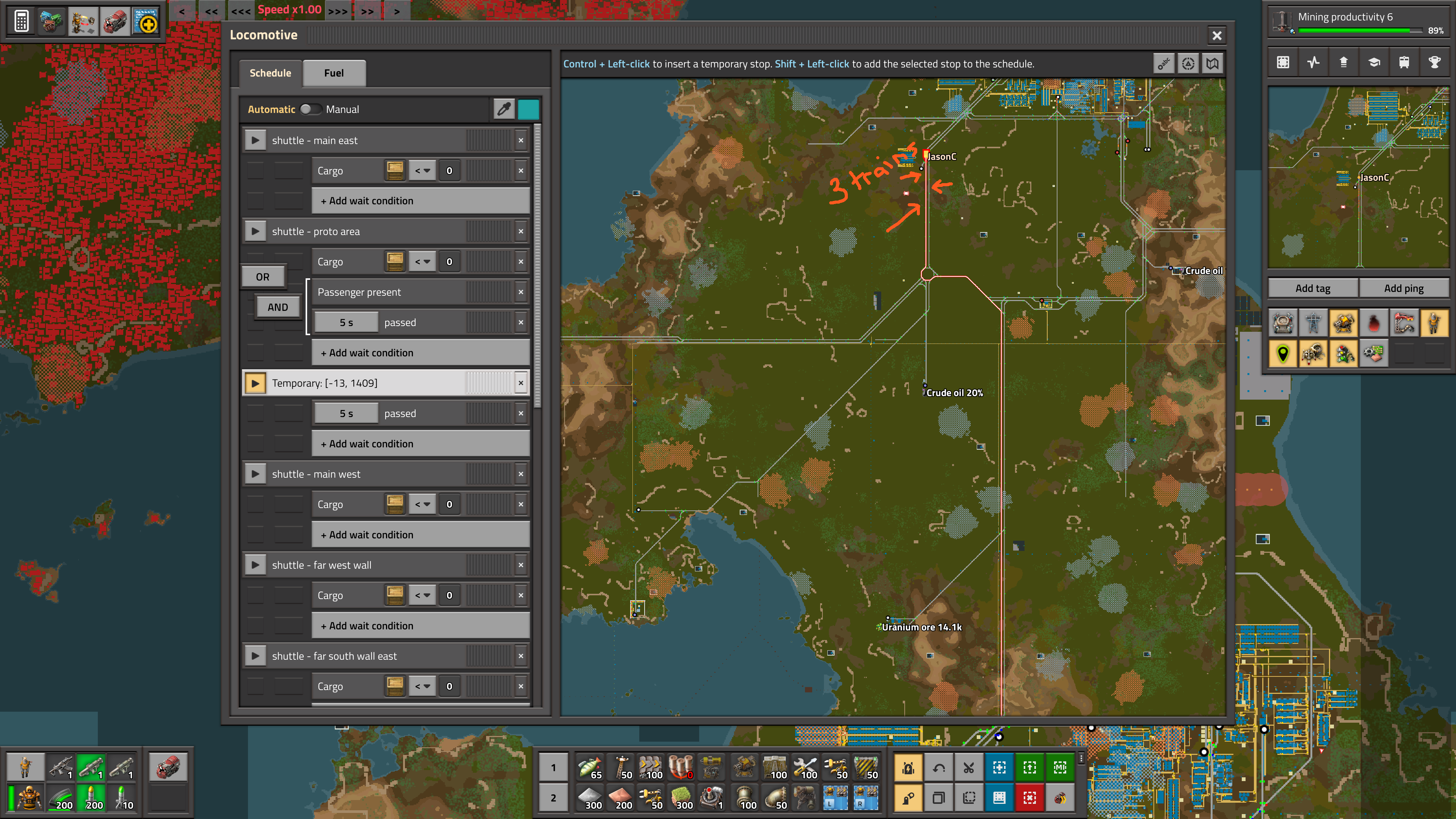1456x819 pixels.
Task: Click the schedule list scrollbar
Action: click(537, 266)
